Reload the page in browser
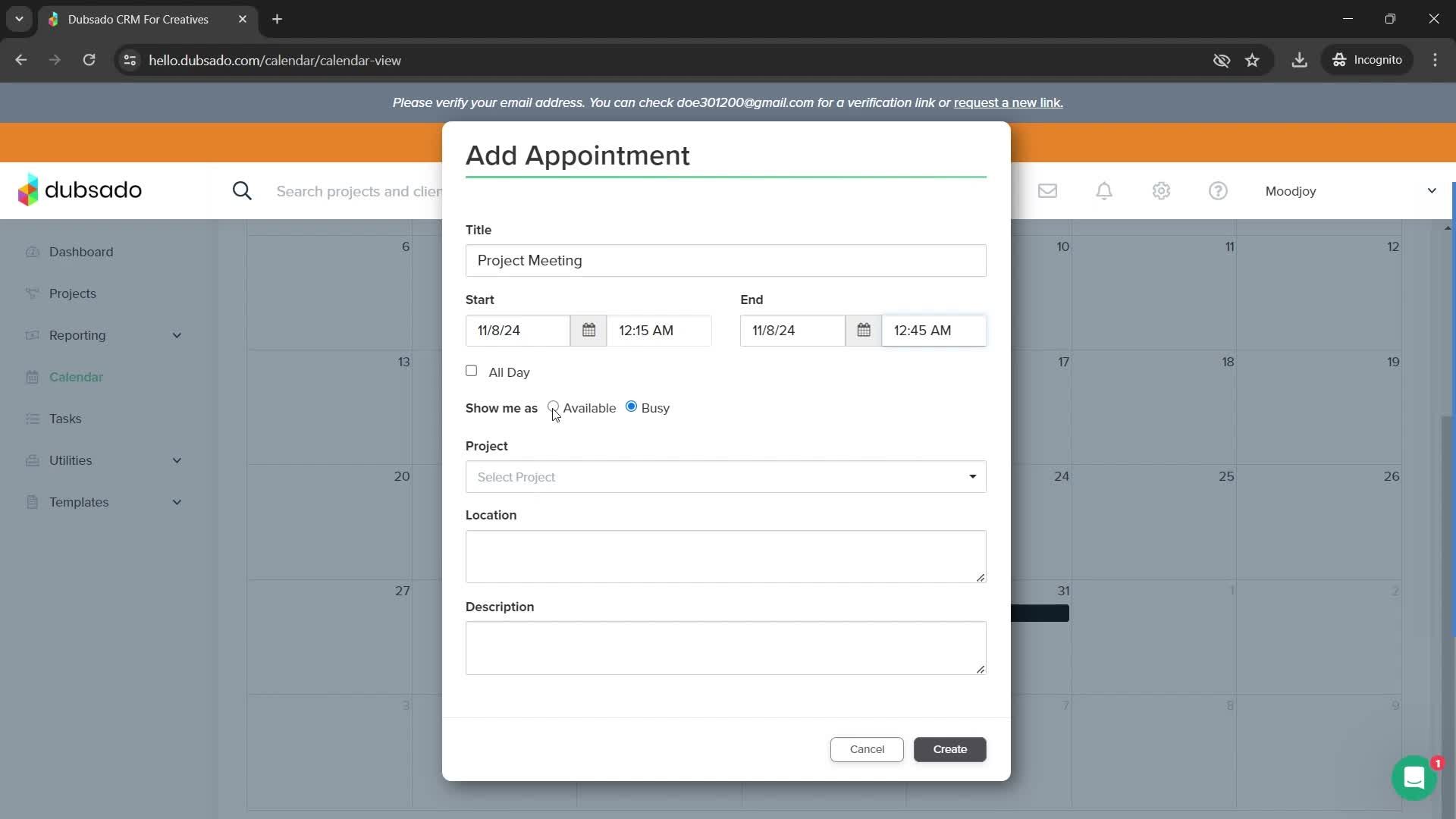The image size is (1456, 819). click(89, 60)
